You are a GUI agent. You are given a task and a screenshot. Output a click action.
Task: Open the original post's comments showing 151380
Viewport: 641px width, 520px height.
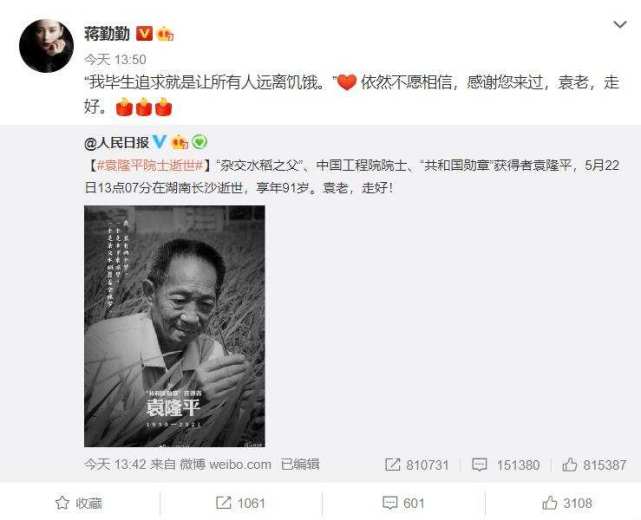506,465
